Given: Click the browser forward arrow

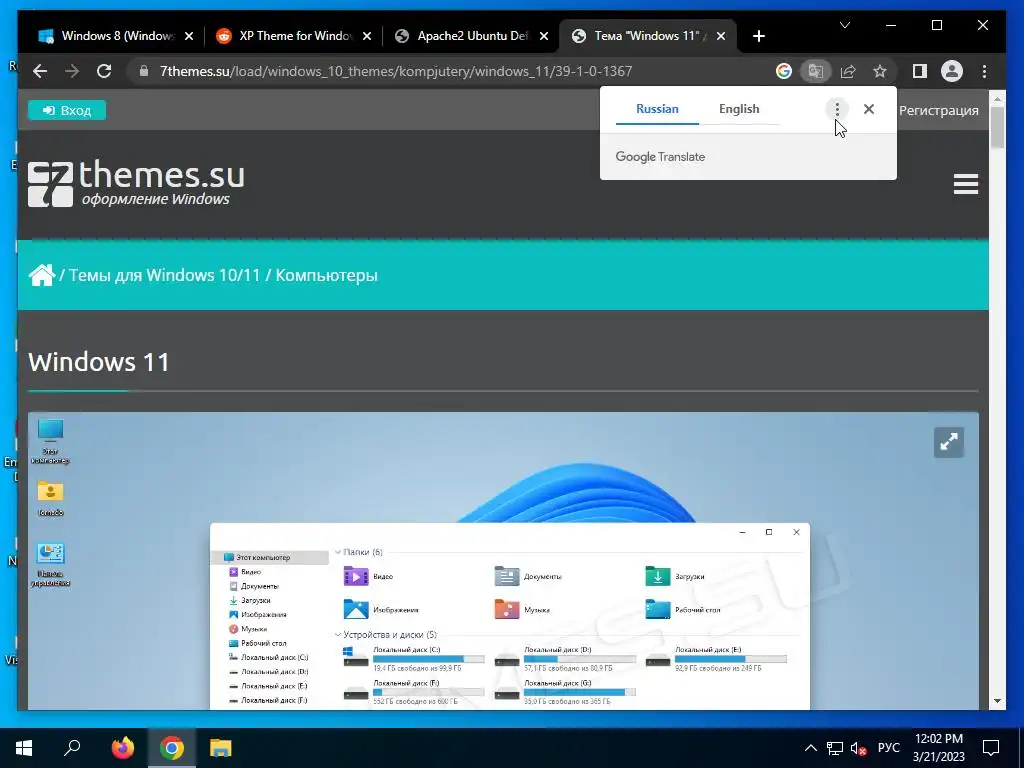Looking at the screenshot, I should coord(72,71).
